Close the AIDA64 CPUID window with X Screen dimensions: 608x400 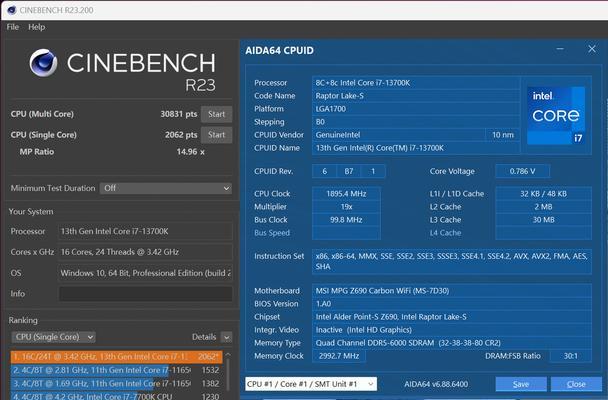tap(592, 49)
